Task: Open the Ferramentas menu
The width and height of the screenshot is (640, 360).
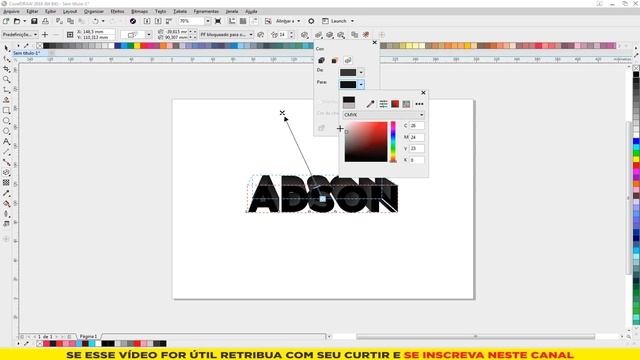Action: click(x=206, y=11)
